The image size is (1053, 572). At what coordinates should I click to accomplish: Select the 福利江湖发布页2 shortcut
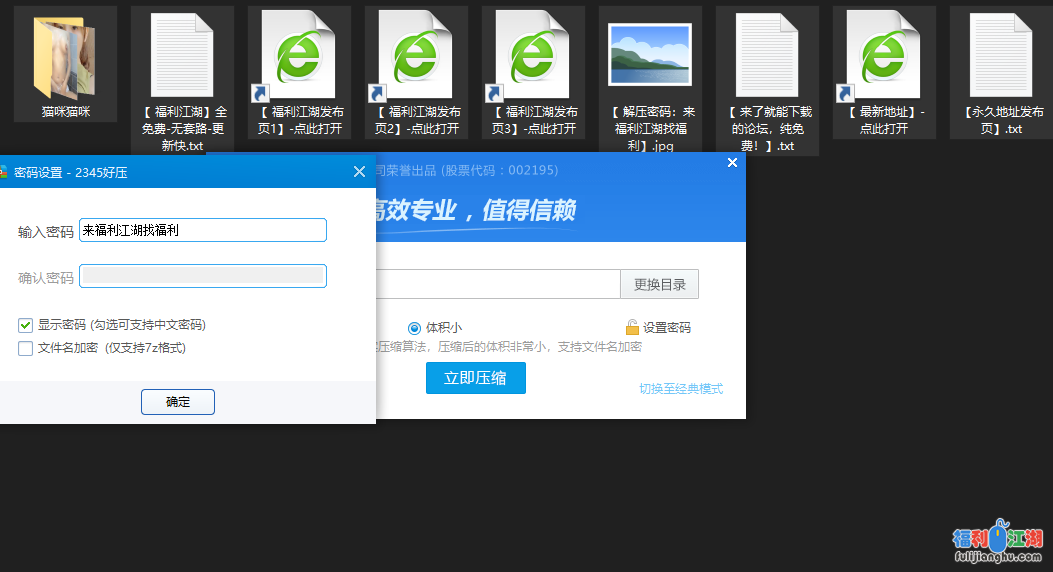click(416, 55)
